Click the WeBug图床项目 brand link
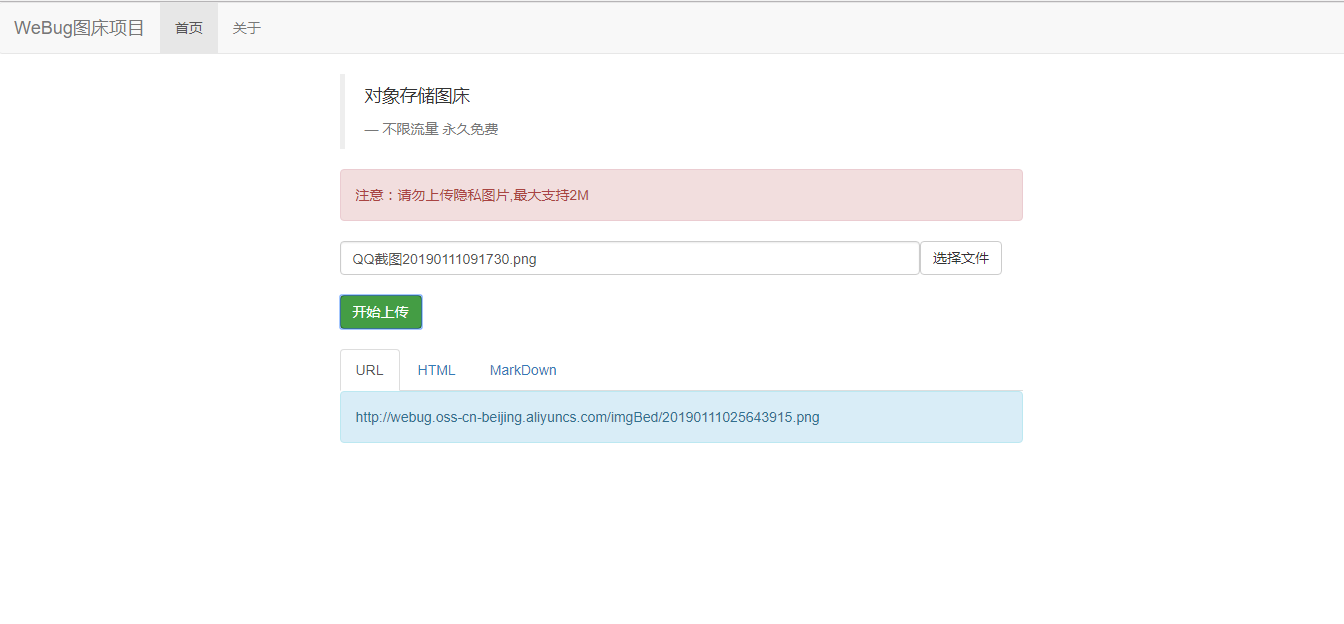1344x624 pixels. pyautogui.click(x=79, y=28)
